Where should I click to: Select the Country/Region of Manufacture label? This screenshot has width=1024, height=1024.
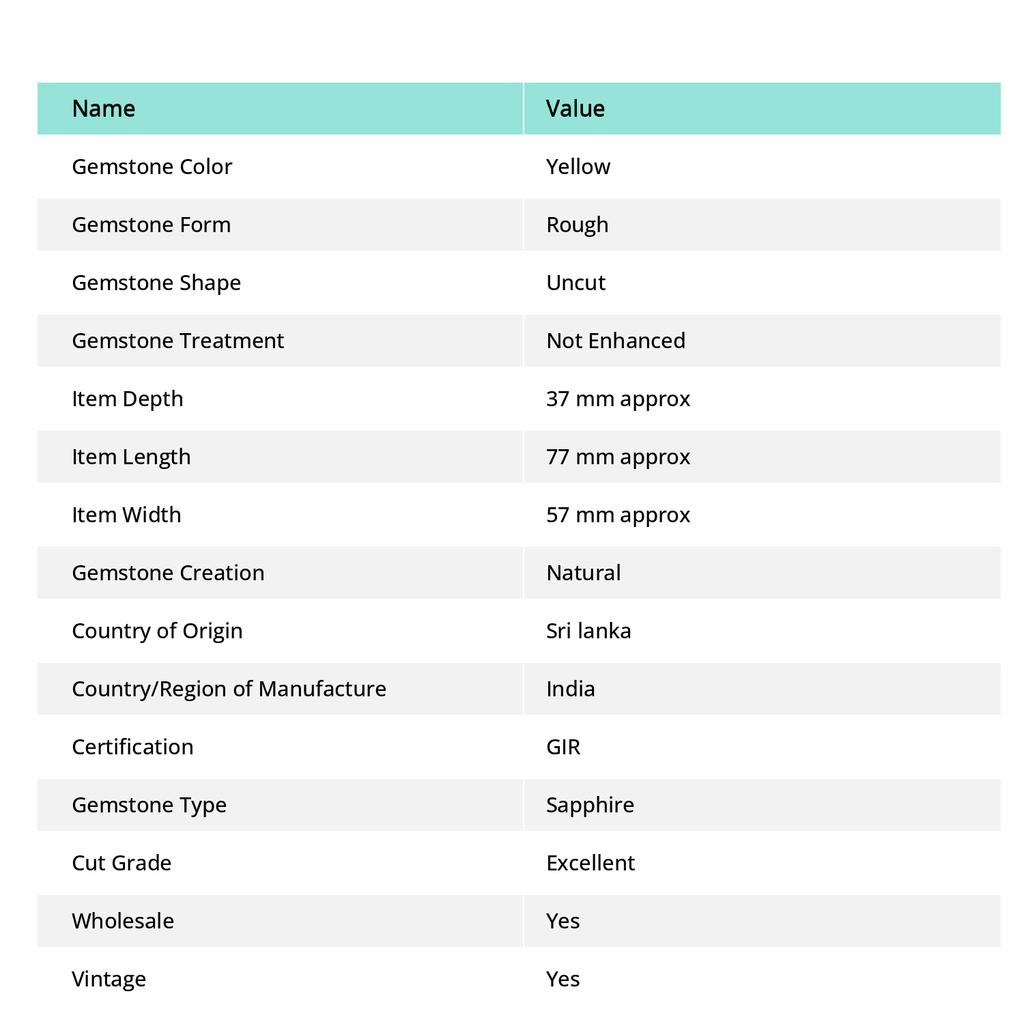(x=229, y=689)
